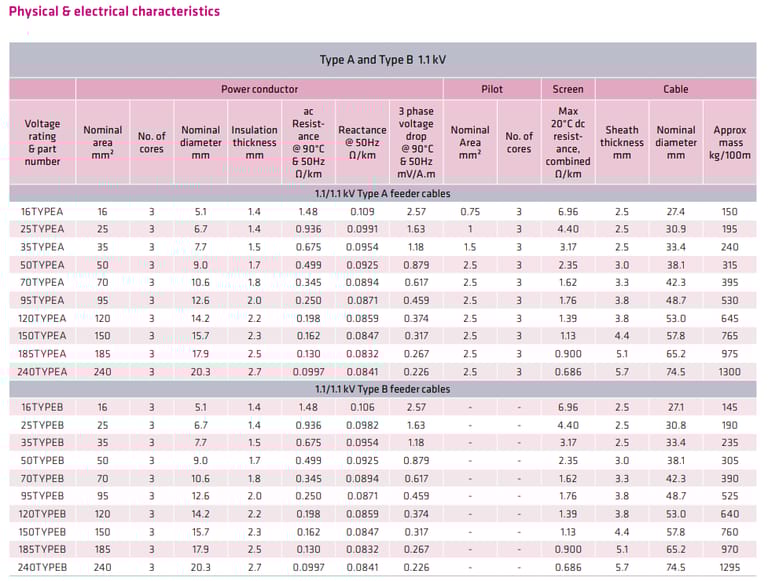Select the "3 phase voltage drop" column header

[416, 142]
